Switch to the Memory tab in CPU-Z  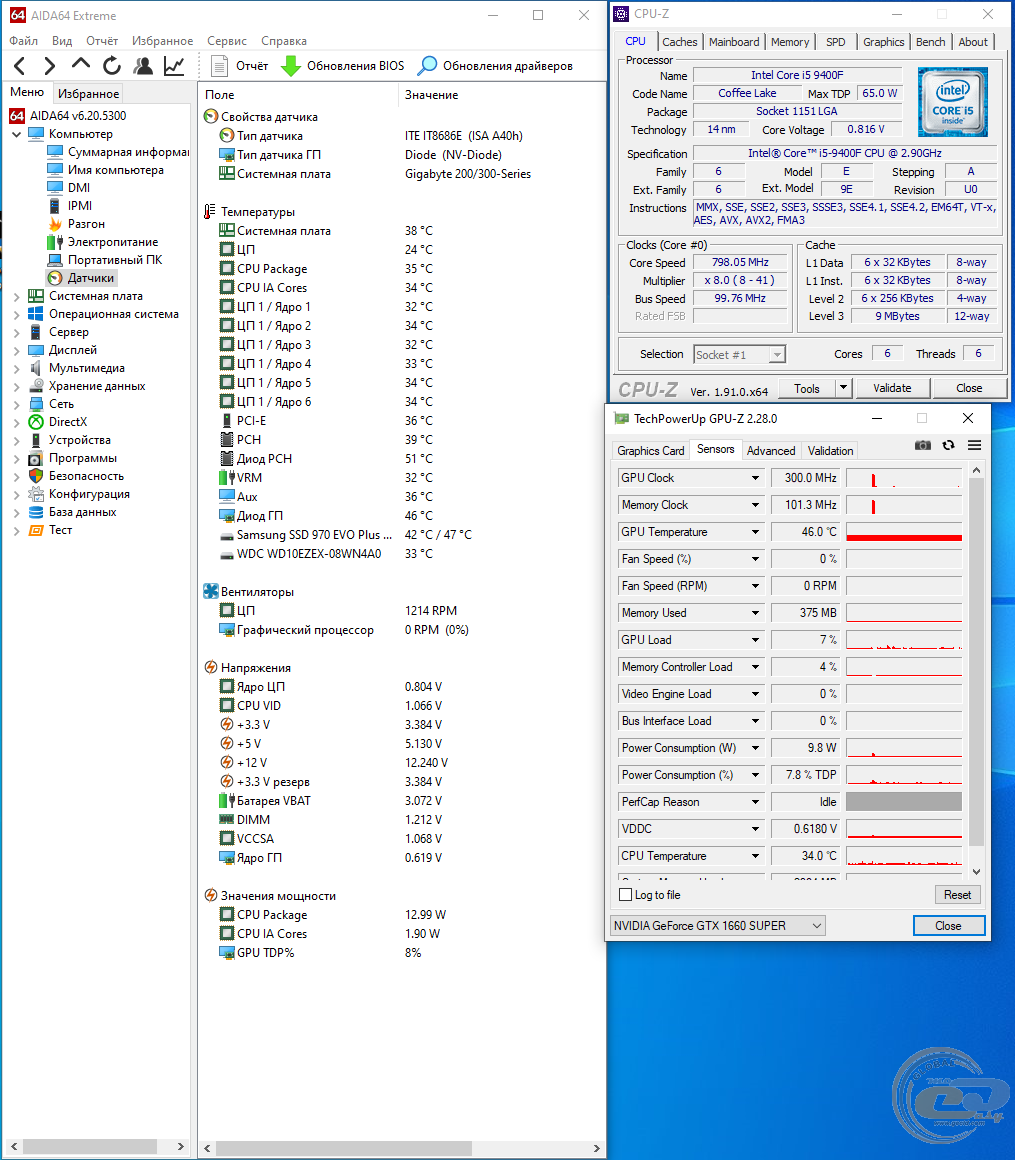[789, 42]
